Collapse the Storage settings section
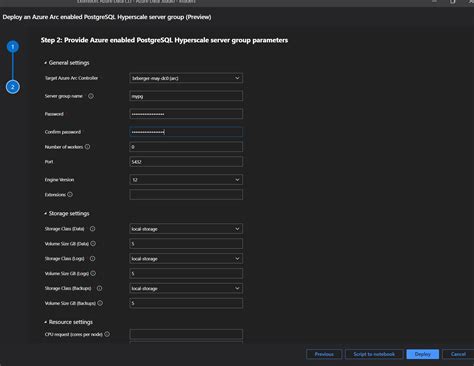The height and width of the screenshot is (366, 474). (x=67, y=213)
